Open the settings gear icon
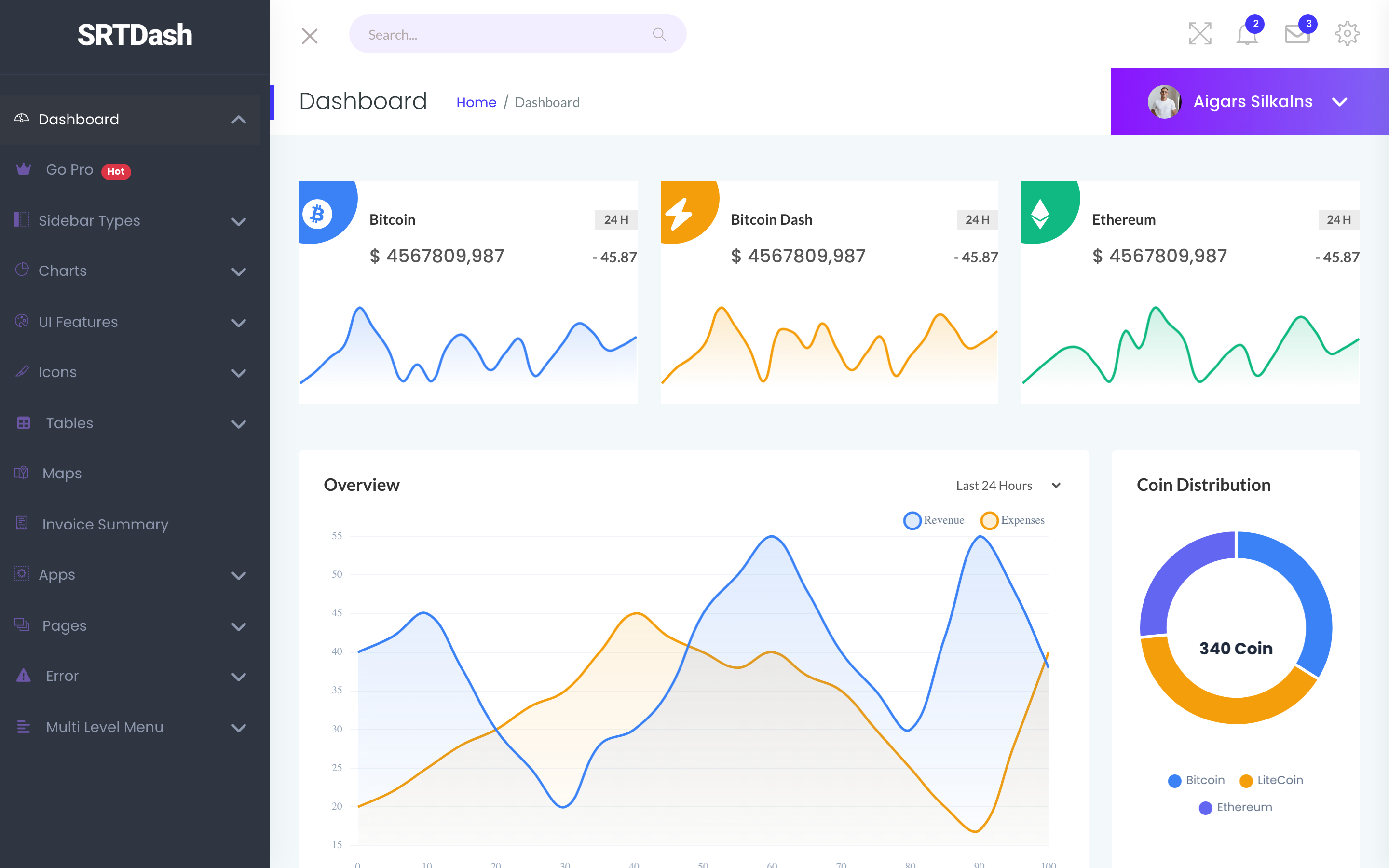The height and width of the screenshot is (868, 1389). point(1347,34)
